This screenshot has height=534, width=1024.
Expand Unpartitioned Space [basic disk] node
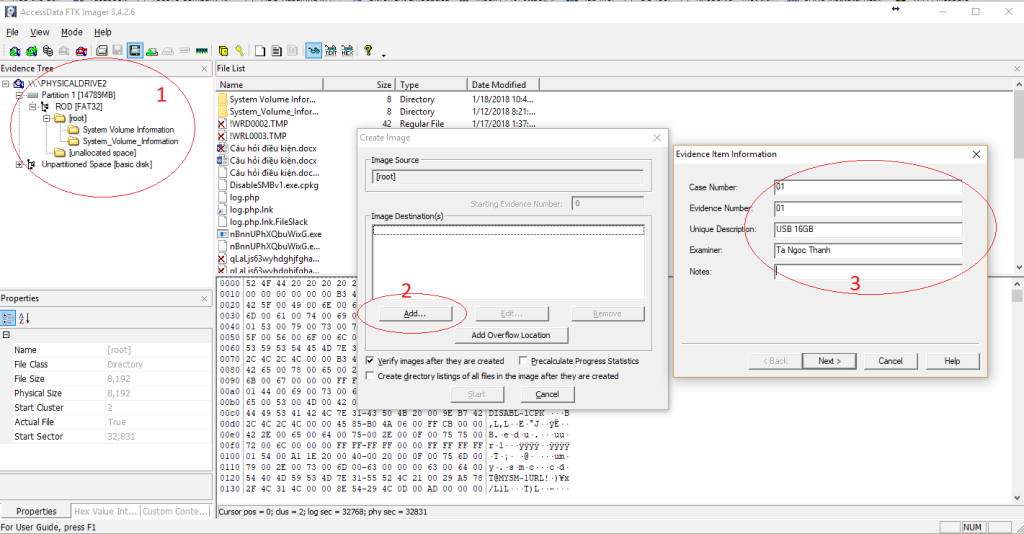[19, 165]
